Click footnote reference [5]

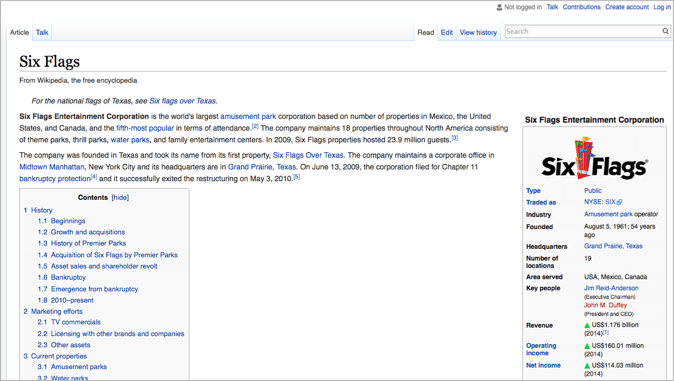pos(296,177)
